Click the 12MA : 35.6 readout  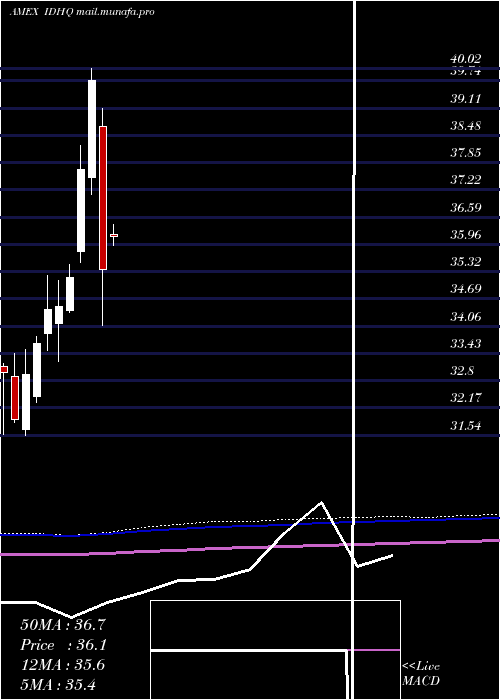62,665
